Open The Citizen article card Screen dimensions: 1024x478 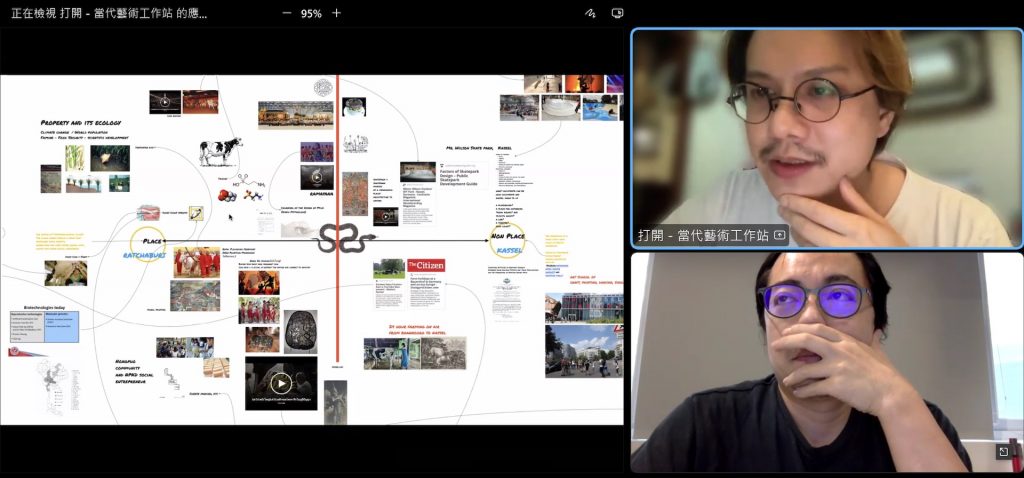[x=425, y=266]
